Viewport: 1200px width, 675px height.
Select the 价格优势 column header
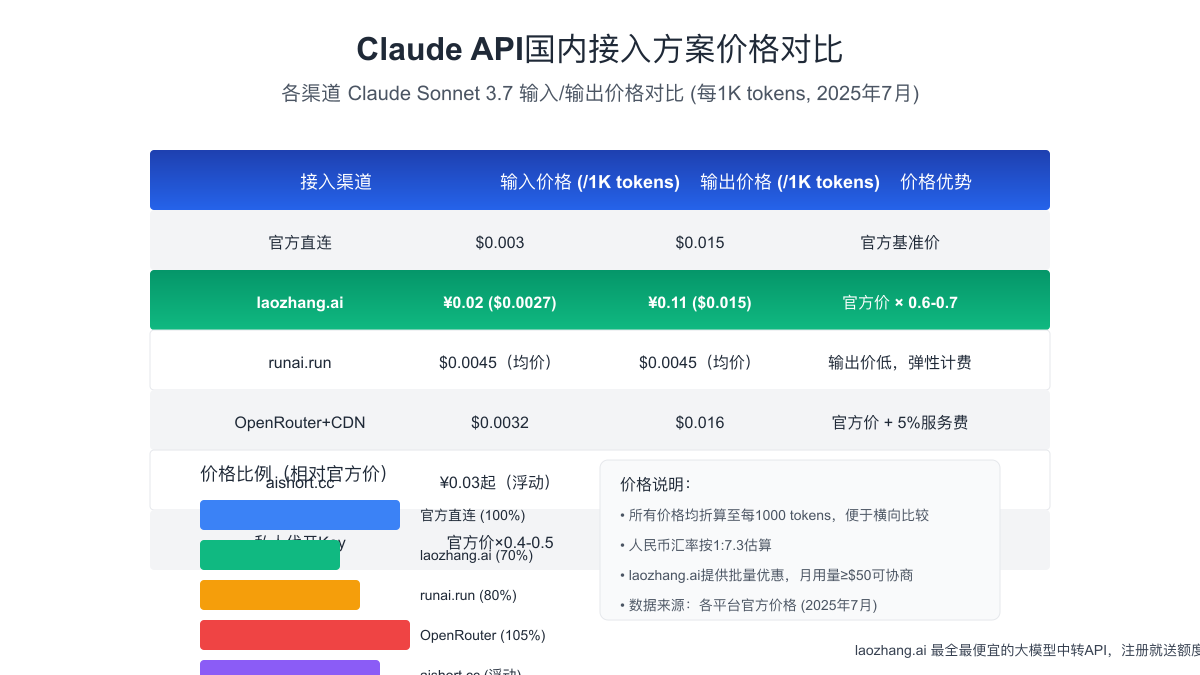(x=935, y=181)
